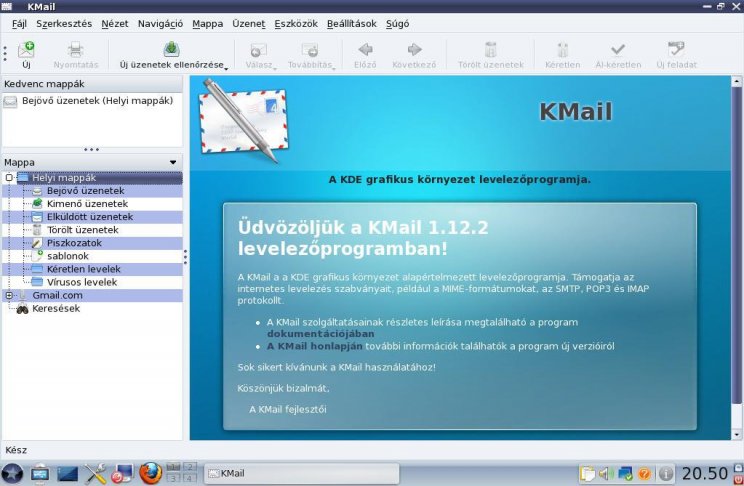Open A KMail honlapján link
The image size is (744, 486).
pos(315,346)
